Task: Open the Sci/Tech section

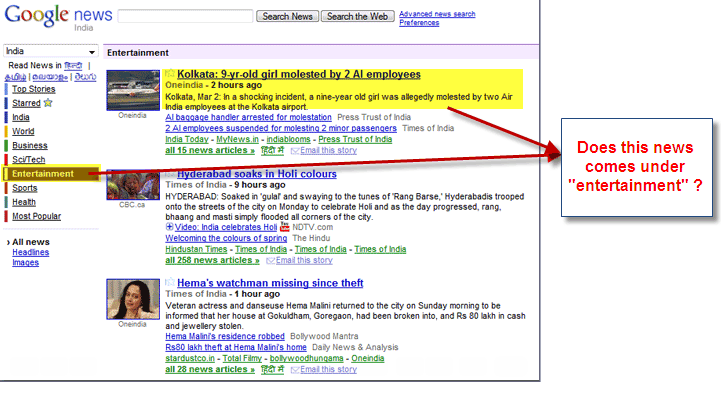Action: (29, 160)
